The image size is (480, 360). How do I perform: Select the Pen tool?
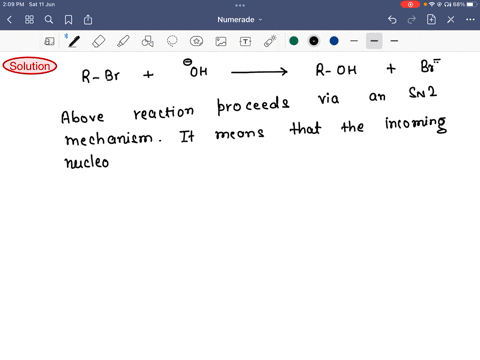click(x=74, y=41)
